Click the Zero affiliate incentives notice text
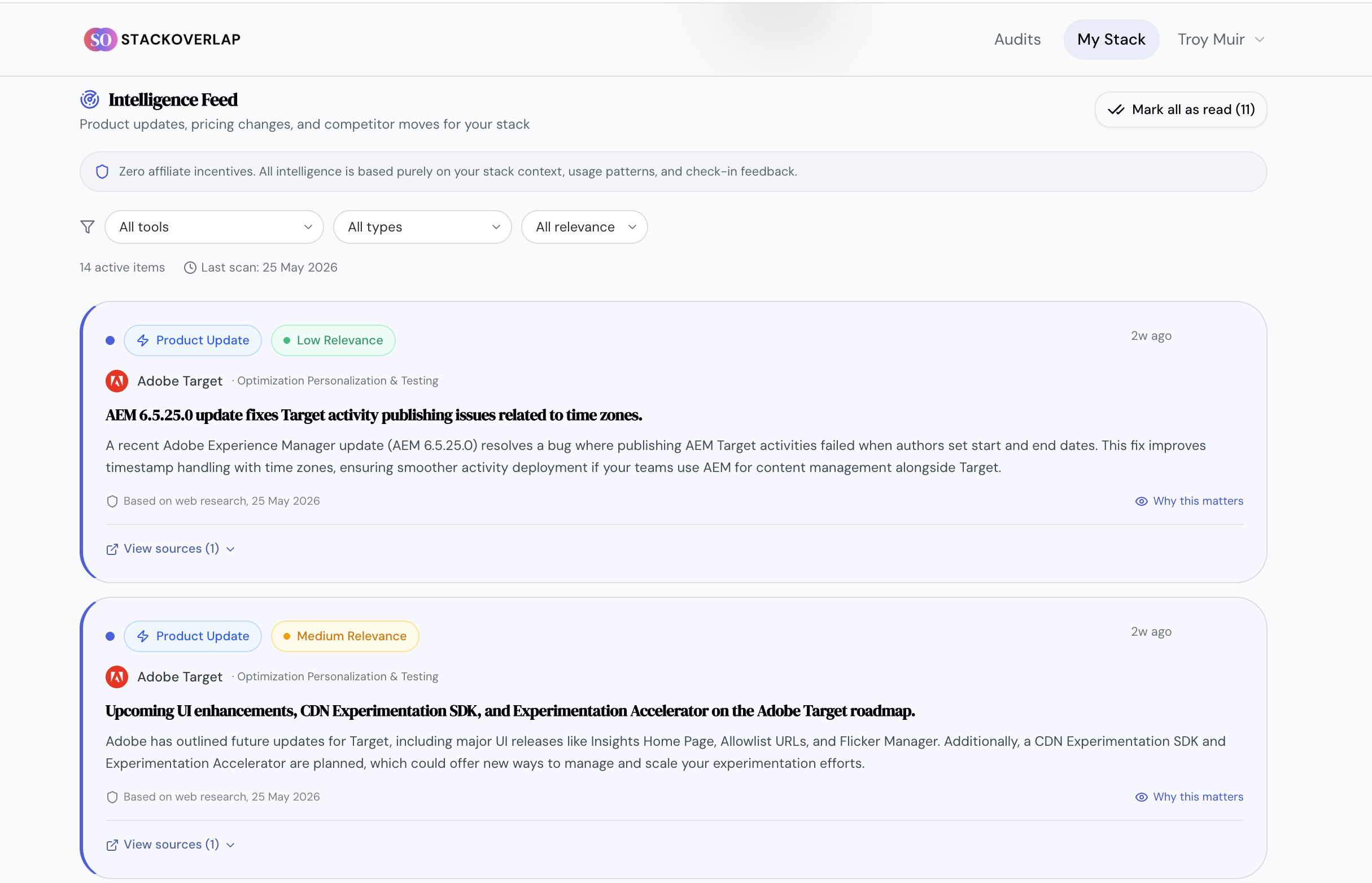The height and width of the screenshot is (883, 1372). coord(457,172)
